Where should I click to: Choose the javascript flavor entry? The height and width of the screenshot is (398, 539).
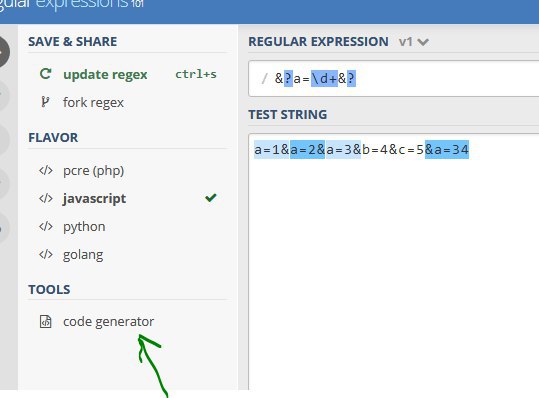128,198
